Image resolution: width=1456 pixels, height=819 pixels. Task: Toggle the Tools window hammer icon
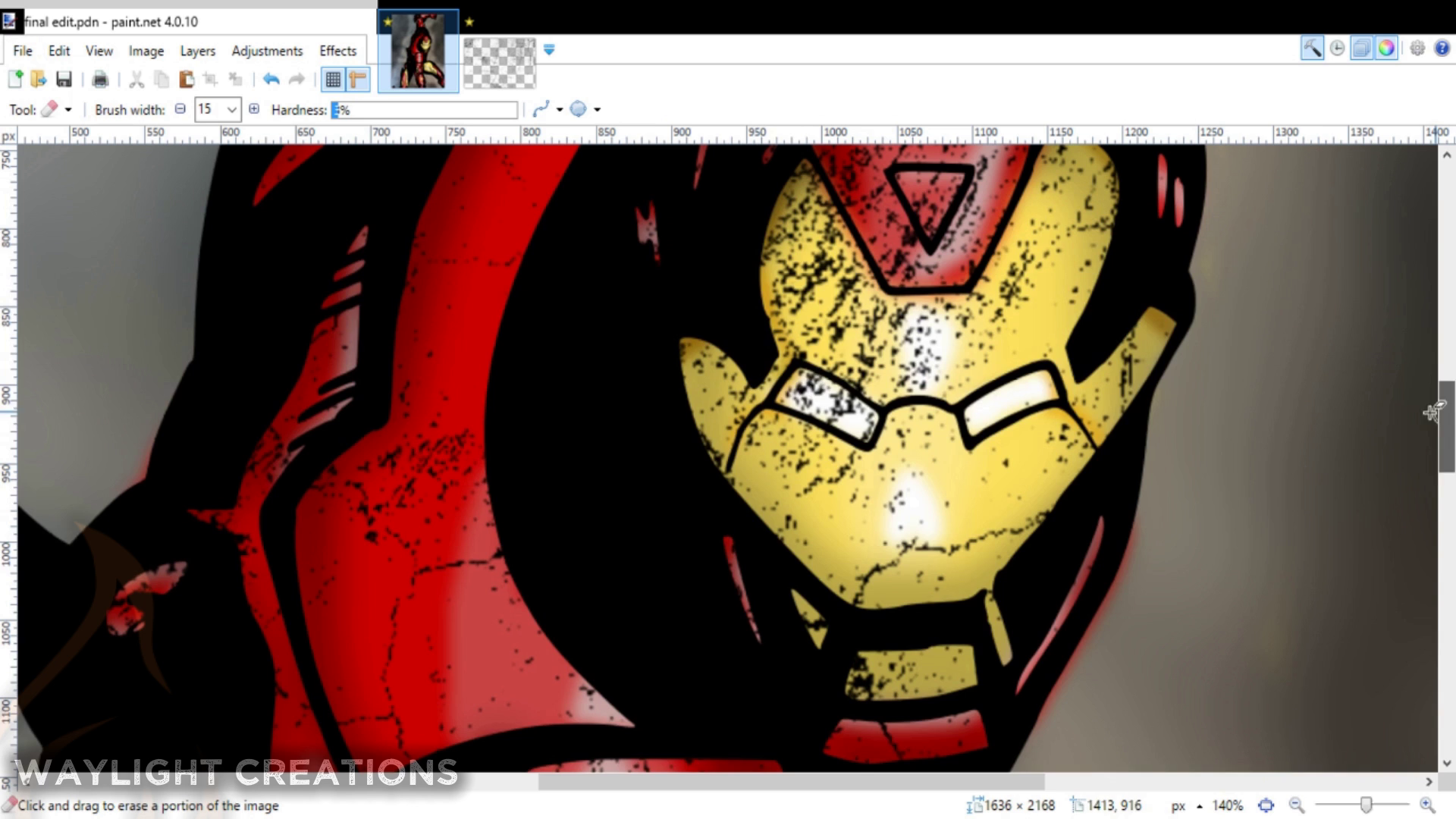(1312, 49)
